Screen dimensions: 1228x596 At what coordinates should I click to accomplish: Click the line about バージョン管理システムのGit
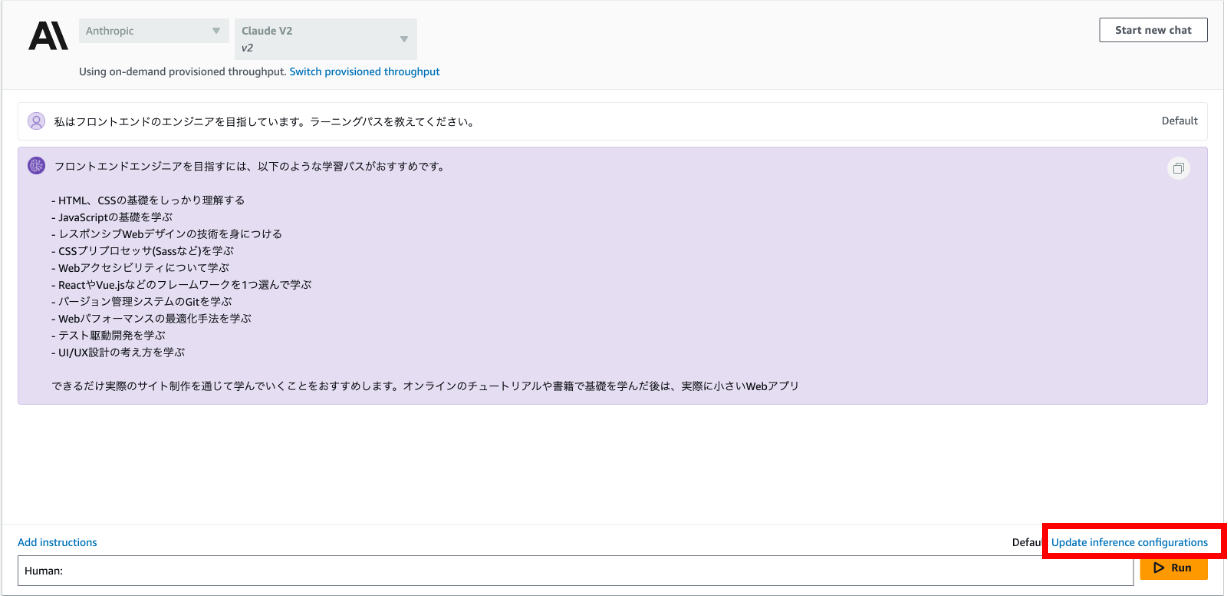click(142, 302)
